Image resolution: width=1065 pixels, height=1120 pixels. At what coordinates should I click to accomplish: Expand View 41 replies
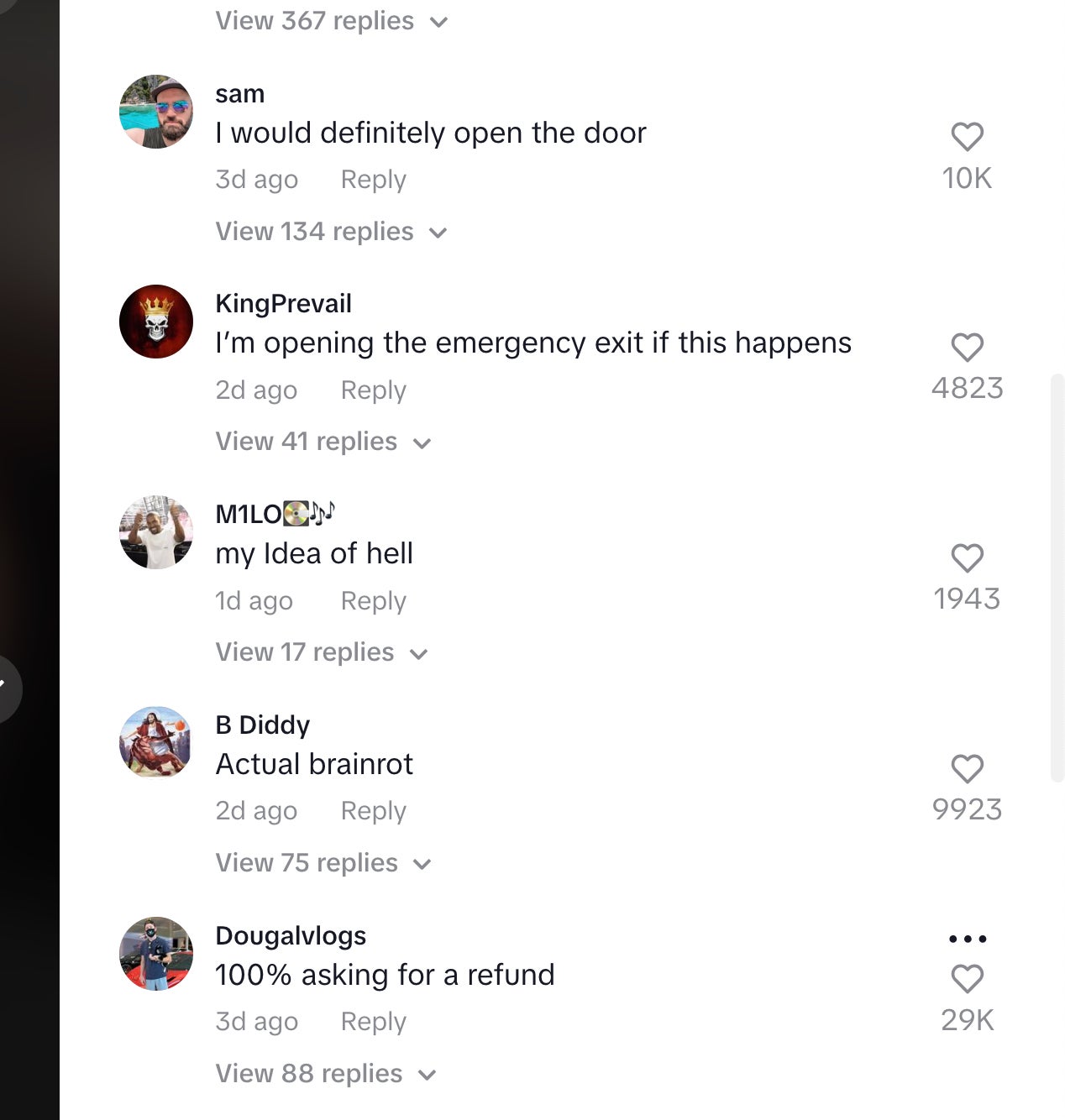point(323,442)
